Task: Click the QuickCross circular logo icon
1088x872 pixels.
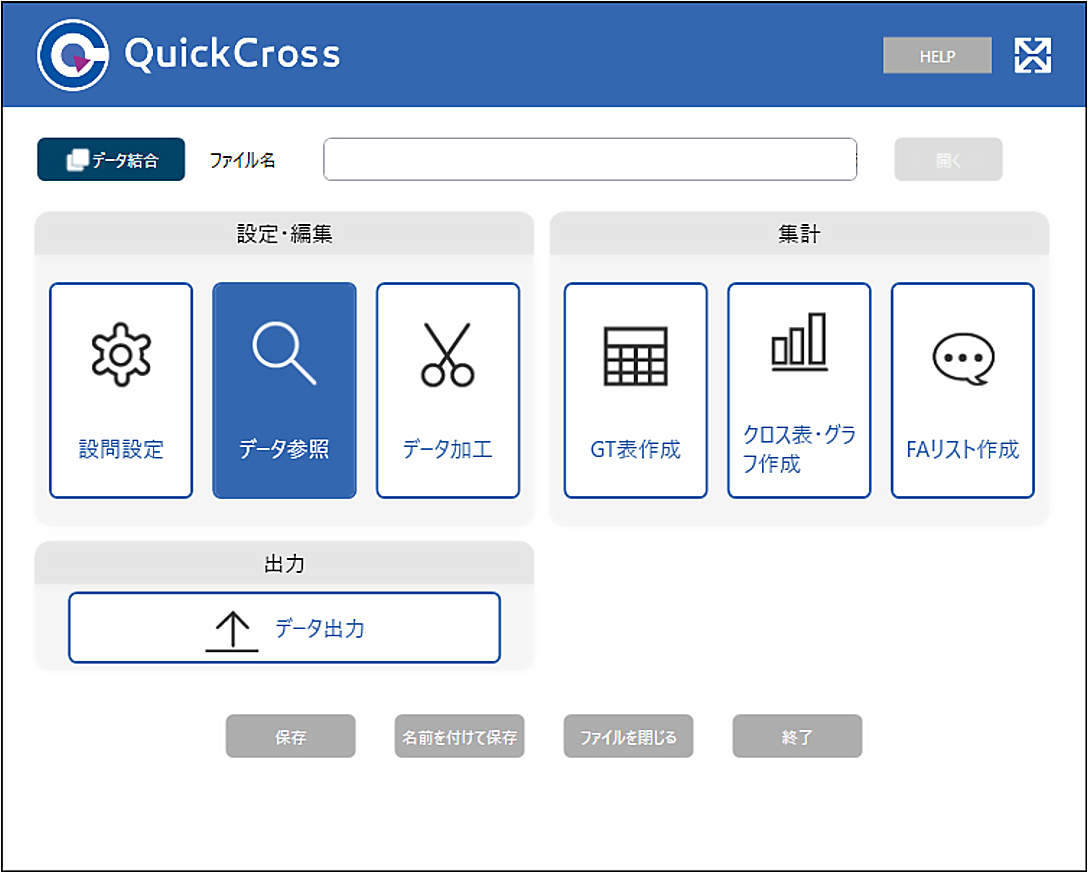Action: point(73,55)
